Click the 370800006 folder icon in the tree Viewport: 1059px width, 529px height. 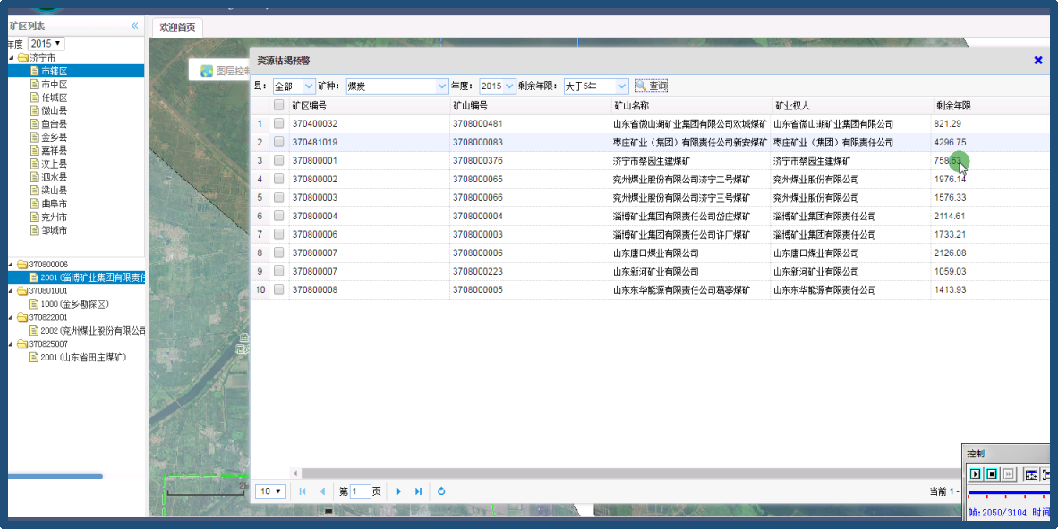pos(23,264)
